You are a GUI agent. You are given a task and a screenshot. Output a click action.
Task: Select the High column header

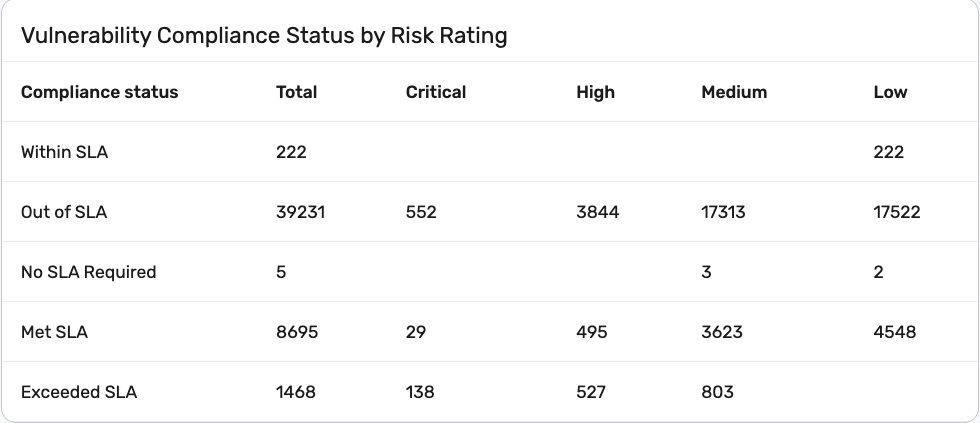[x=595, y=92]
